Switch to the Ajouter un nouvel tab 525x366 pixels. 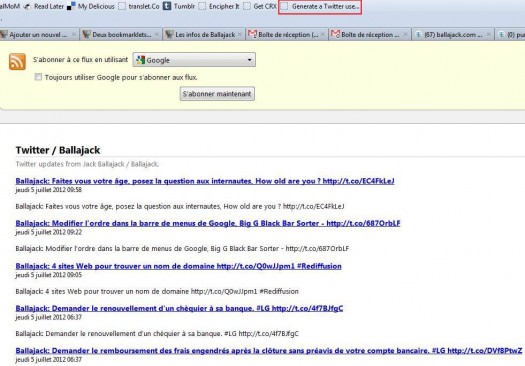click(x=39, y=34)
